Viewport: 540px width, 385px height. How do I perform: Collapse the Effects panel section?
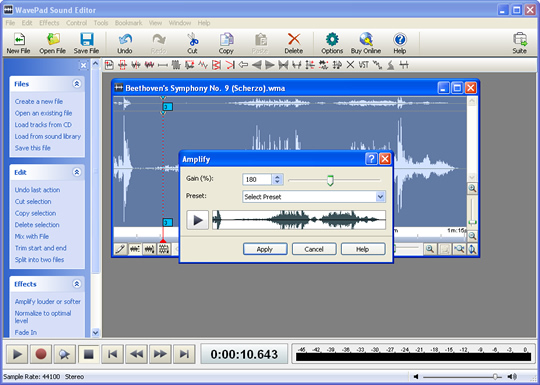click(x=76, y=284)
